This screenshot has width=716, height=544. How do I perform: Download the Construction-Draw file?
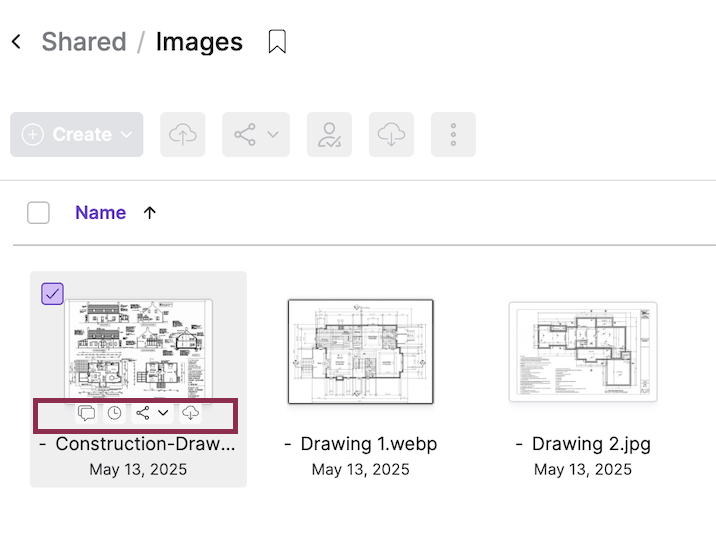[190, 413]
